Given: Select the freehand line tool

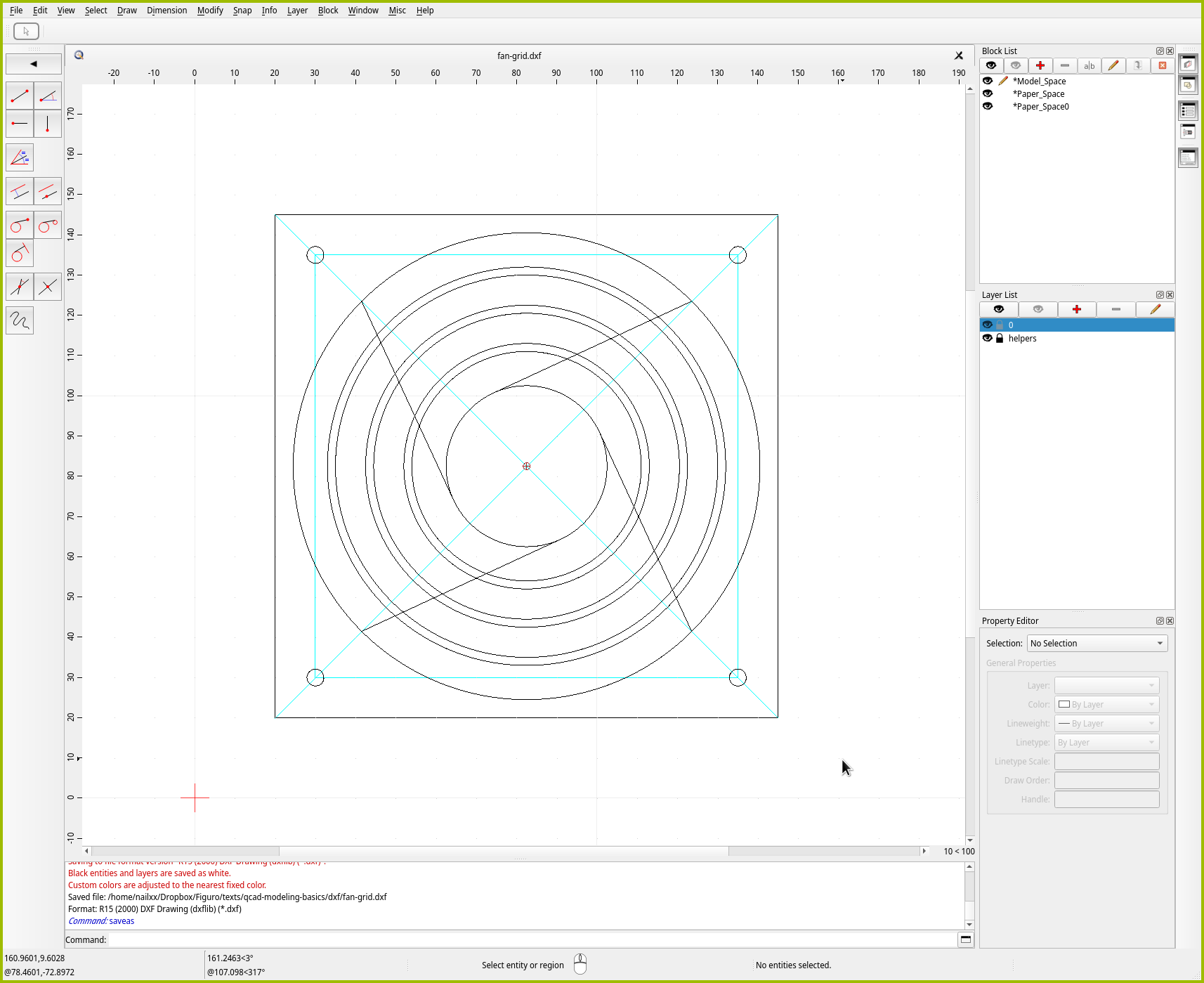Looking at the screenshot, I should click(20, 320).
